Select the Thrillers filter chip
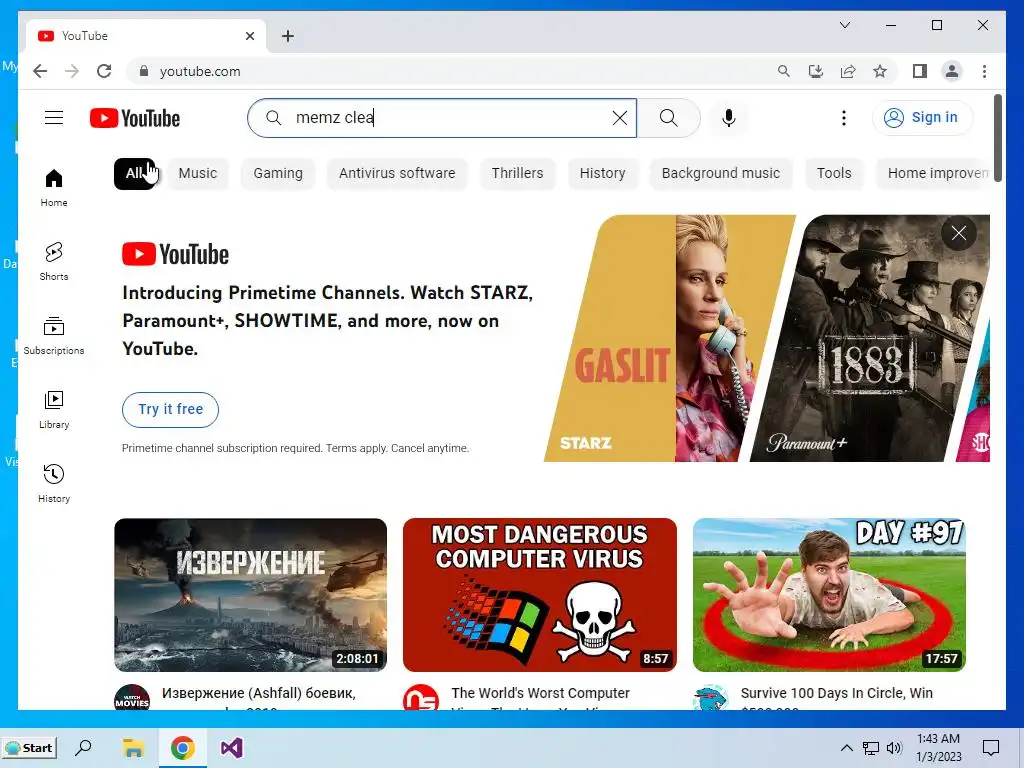 pos(517,174)
